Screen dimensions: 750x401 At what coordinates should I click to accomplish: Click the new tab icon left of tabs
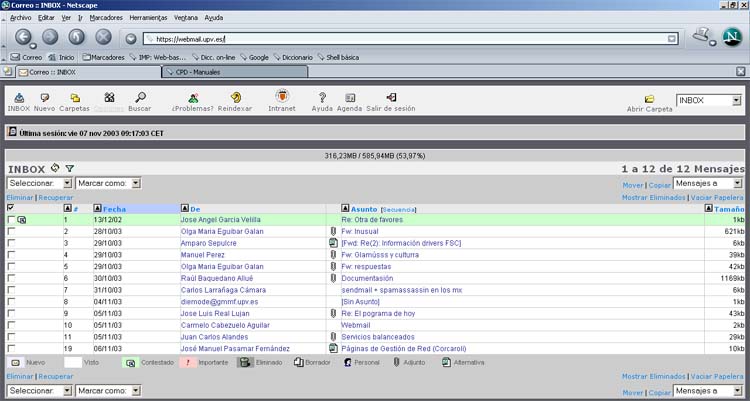point(7,71)
